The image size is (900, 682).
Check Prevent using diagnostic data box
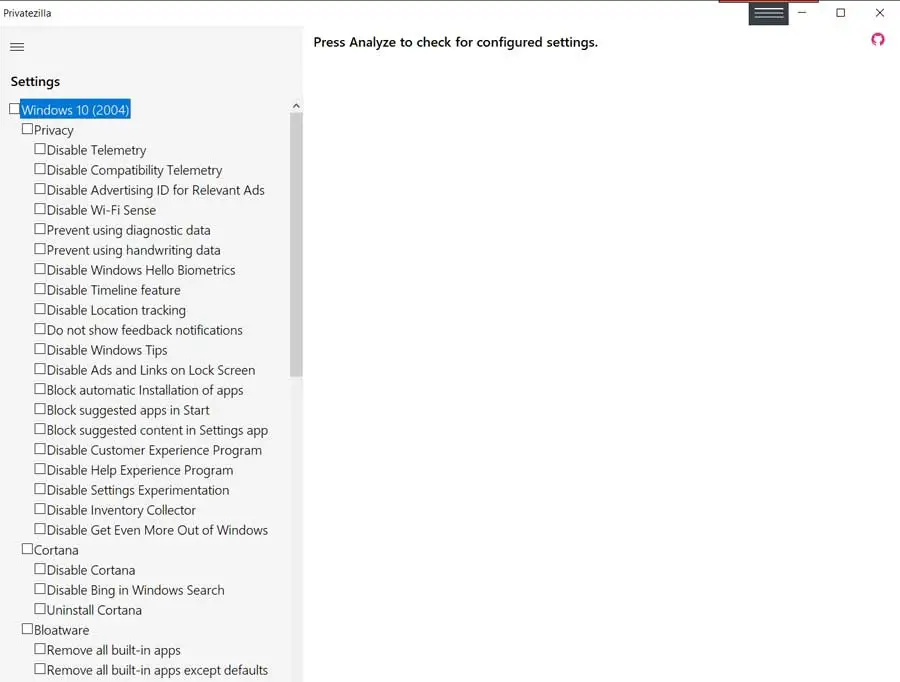point(40,229)
